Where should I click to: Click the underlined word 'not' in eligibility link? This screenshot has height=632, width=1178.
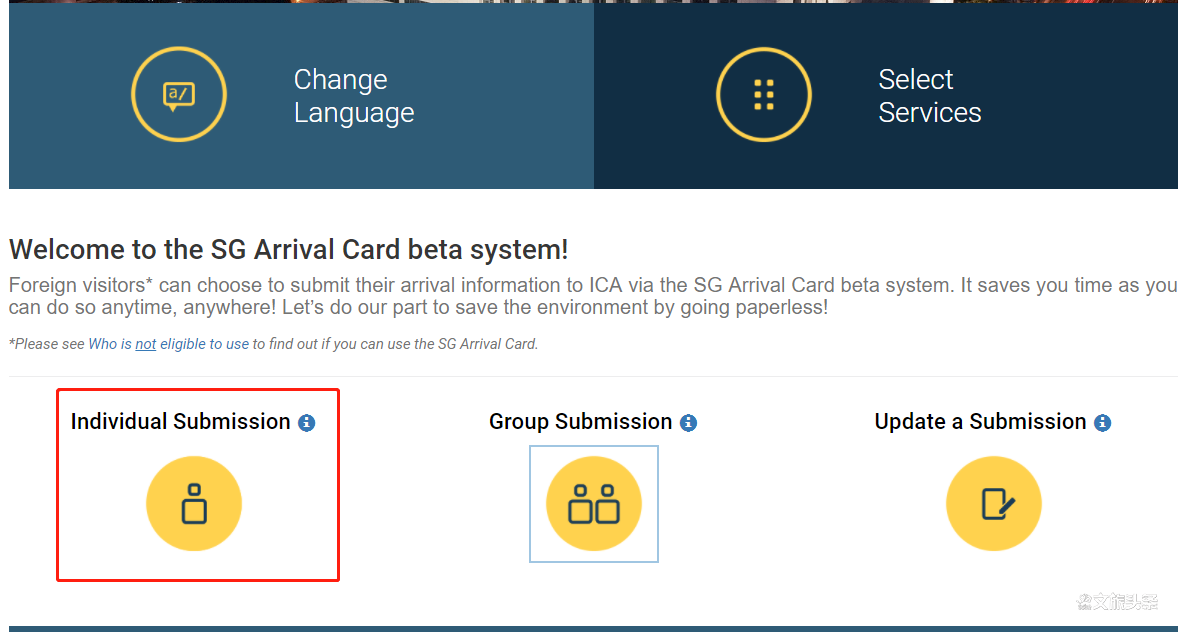146,344
